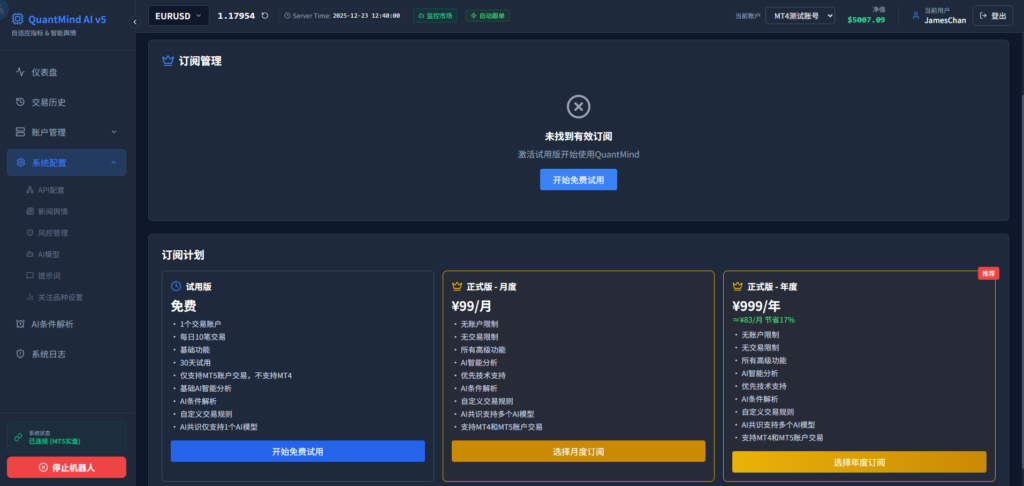
Task: Toggle the 监控市场 market monitoring badge
Action: pyautogui.click(x=434, y=16)
